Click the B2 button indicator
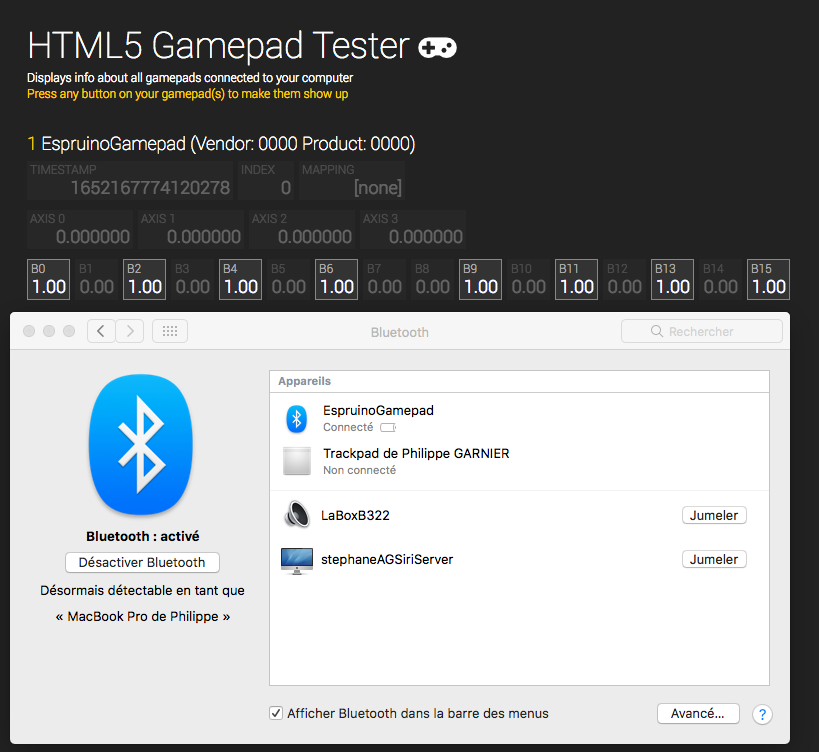819x752 pixels. click(144, 279)
